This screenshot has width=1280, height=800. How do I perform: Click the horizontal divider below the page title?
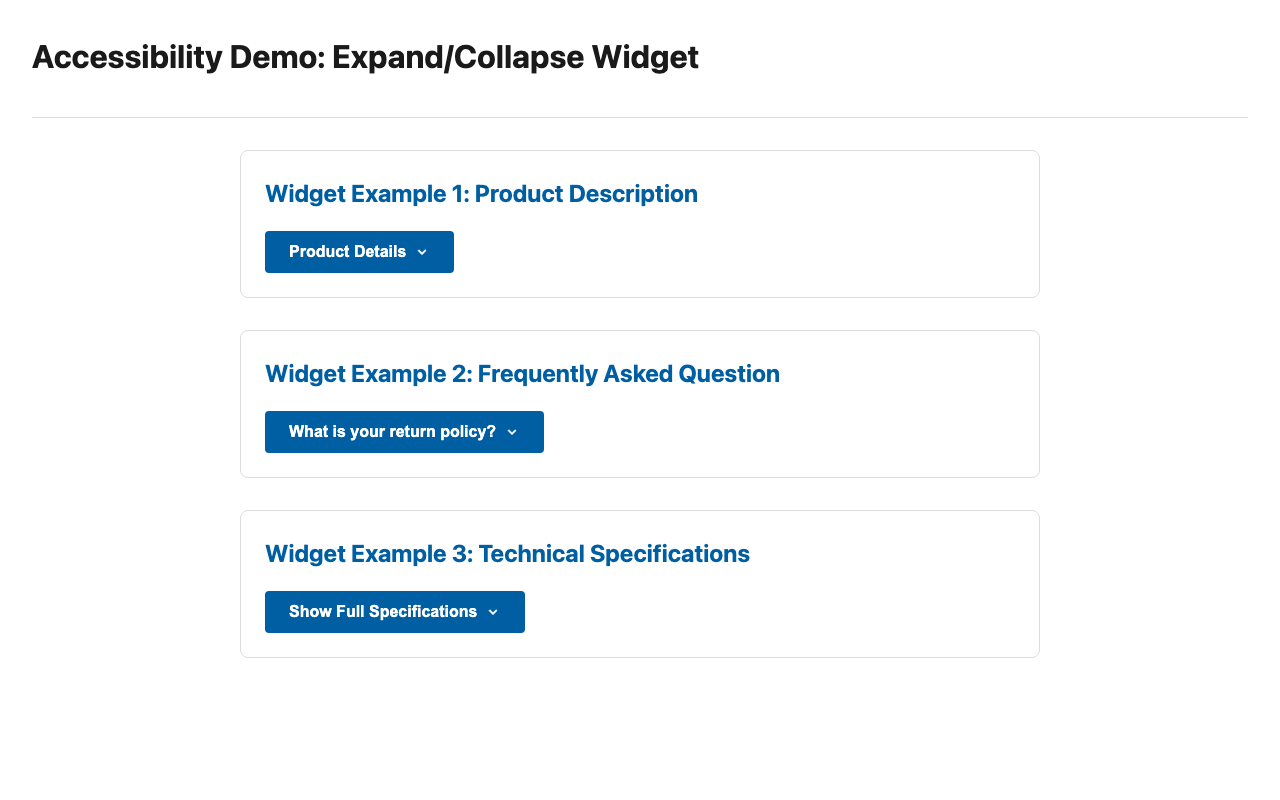(x=640, y=116)
